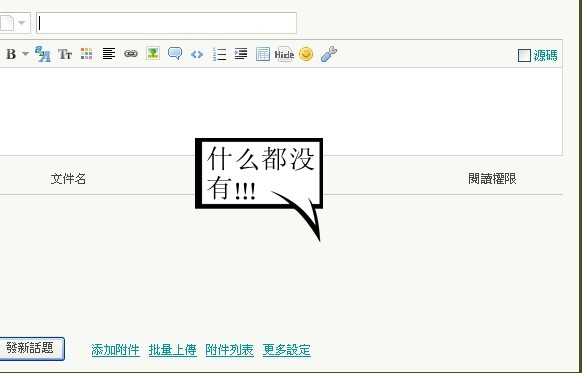Indent text with the indent icon
The height and width of the screenshot is (373, 582).
(241, 54)
